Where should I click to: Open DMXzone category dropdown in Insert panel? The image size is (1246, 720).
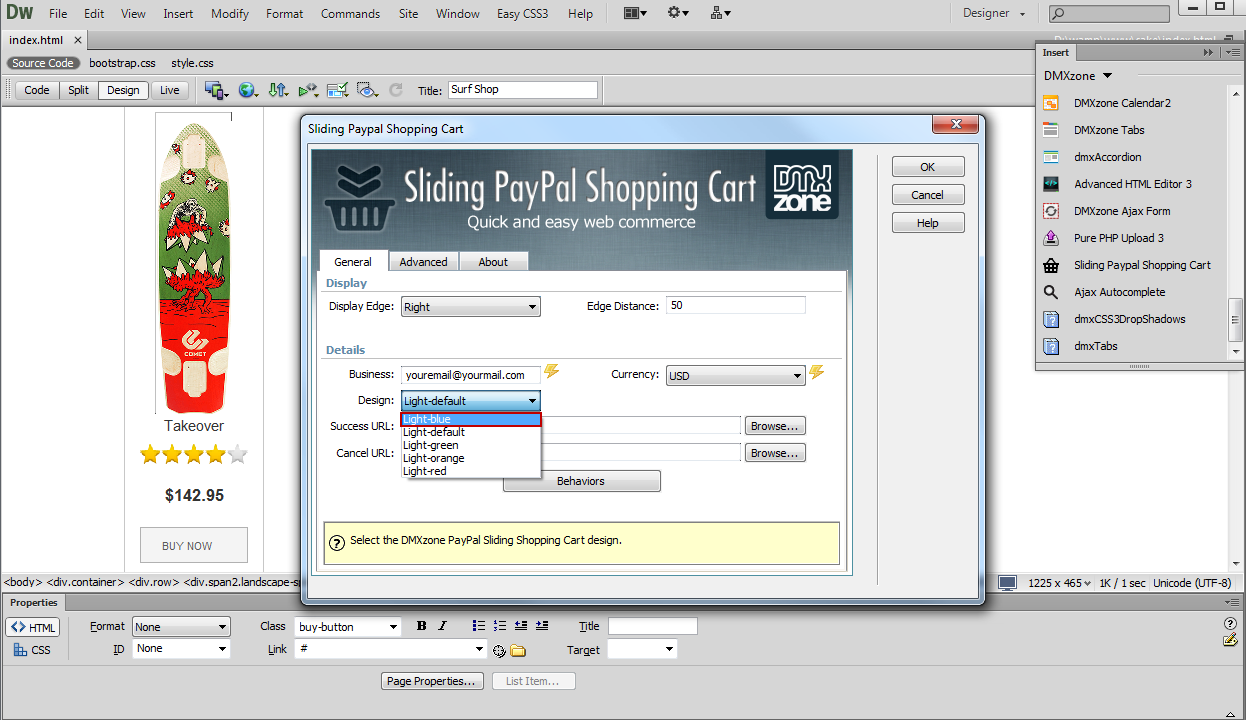(1078, 76)
